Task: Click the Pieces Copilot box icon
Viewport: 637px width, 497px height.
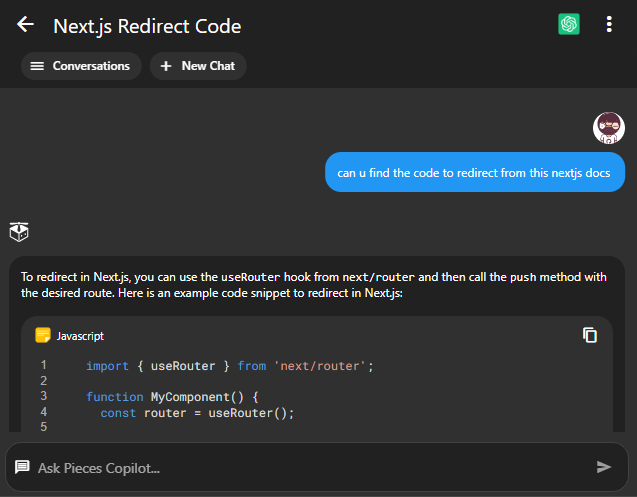Action: pyautogui.click(x=19, y=232)
